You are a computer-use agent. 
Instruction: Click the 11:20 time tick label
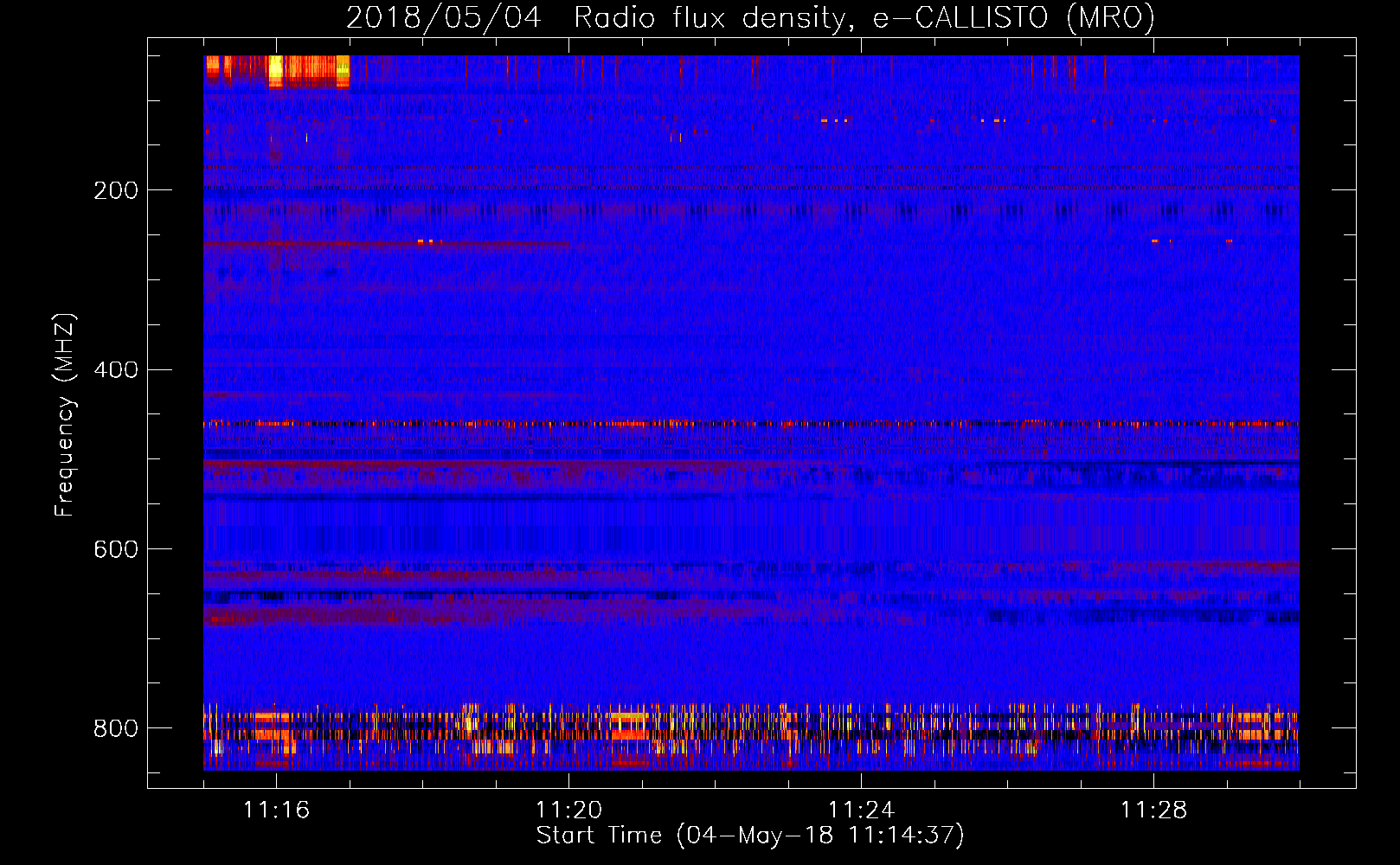(x=568, y=810)
